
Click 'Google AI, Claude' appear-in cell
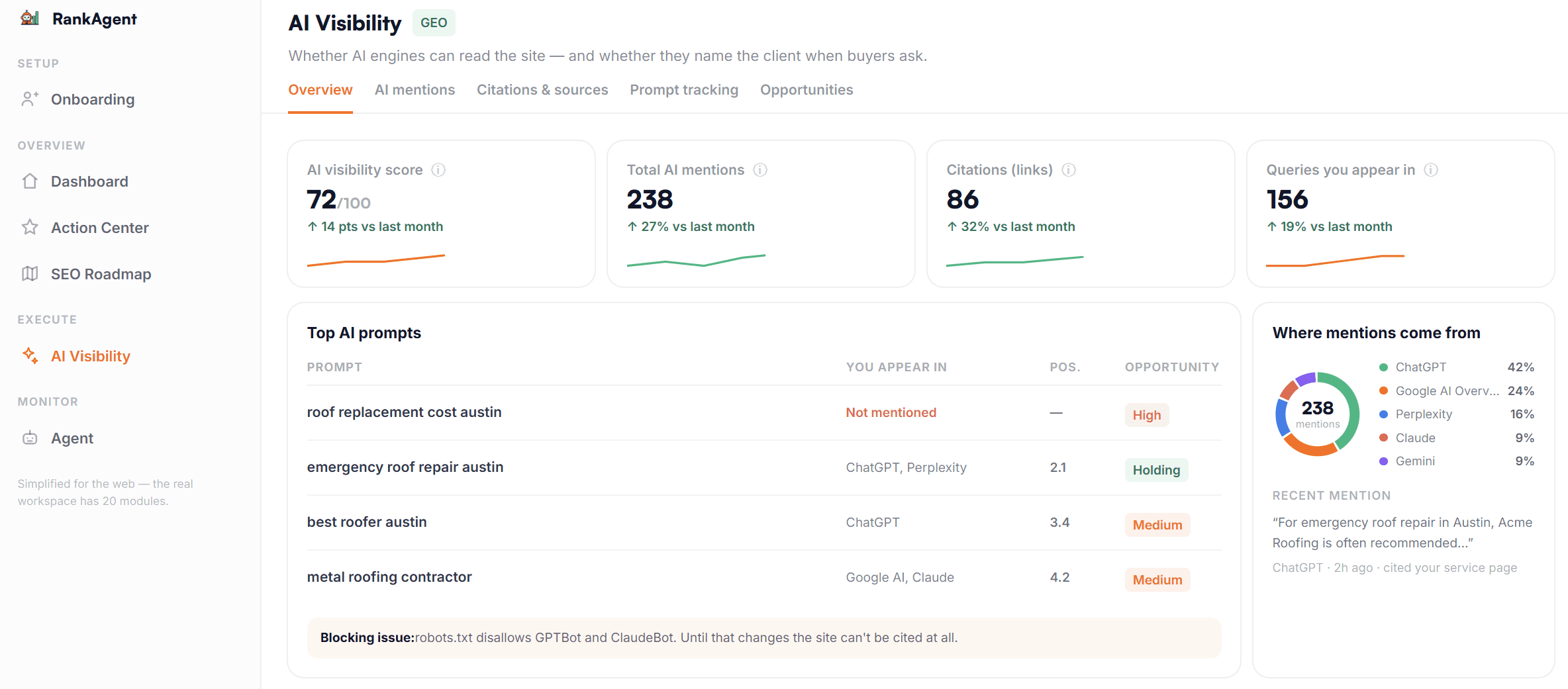(x=900, y=577)
